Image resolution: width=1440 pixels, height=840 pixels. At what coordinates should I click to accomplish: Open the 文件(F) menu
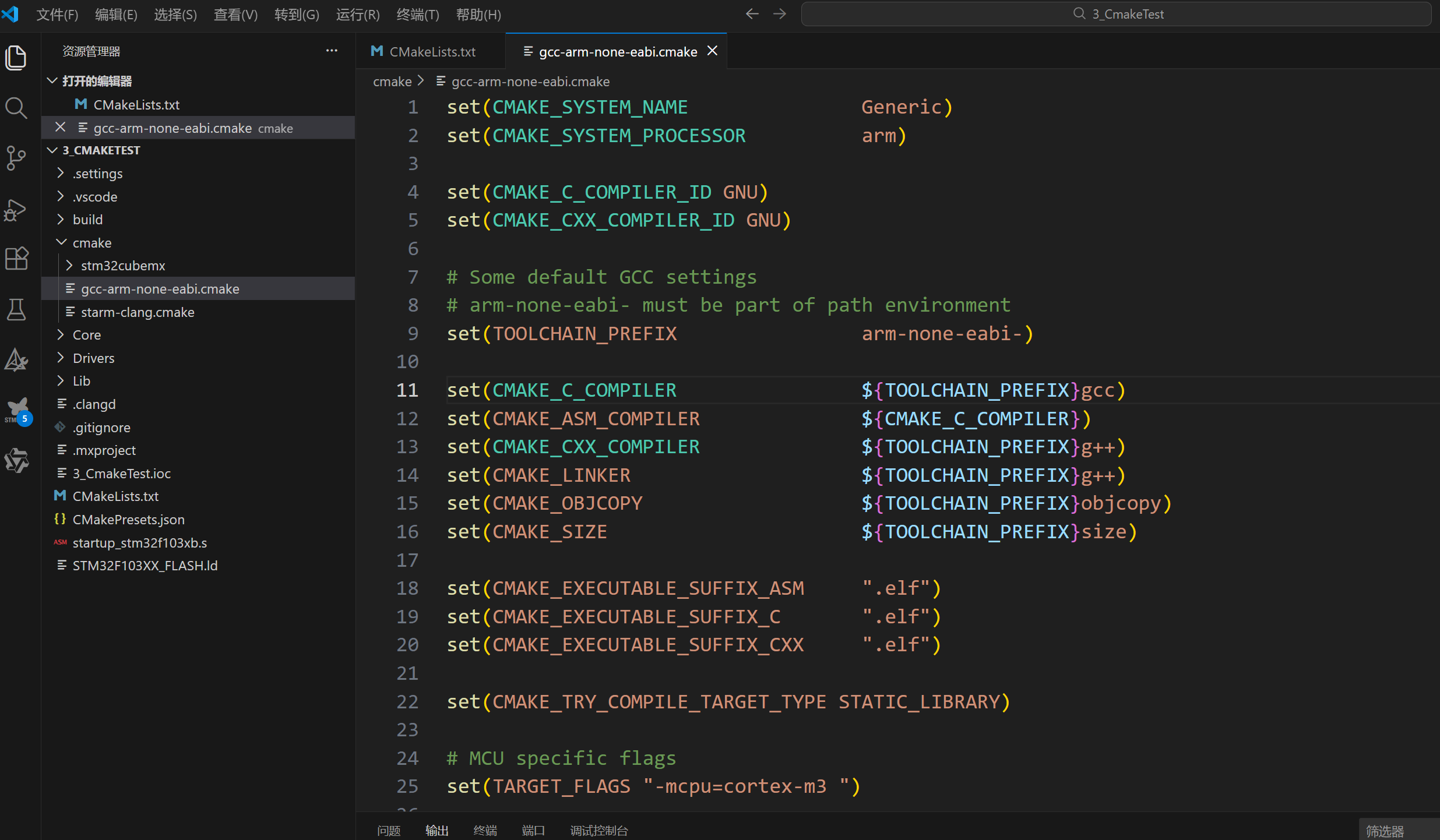click(57, 15)
